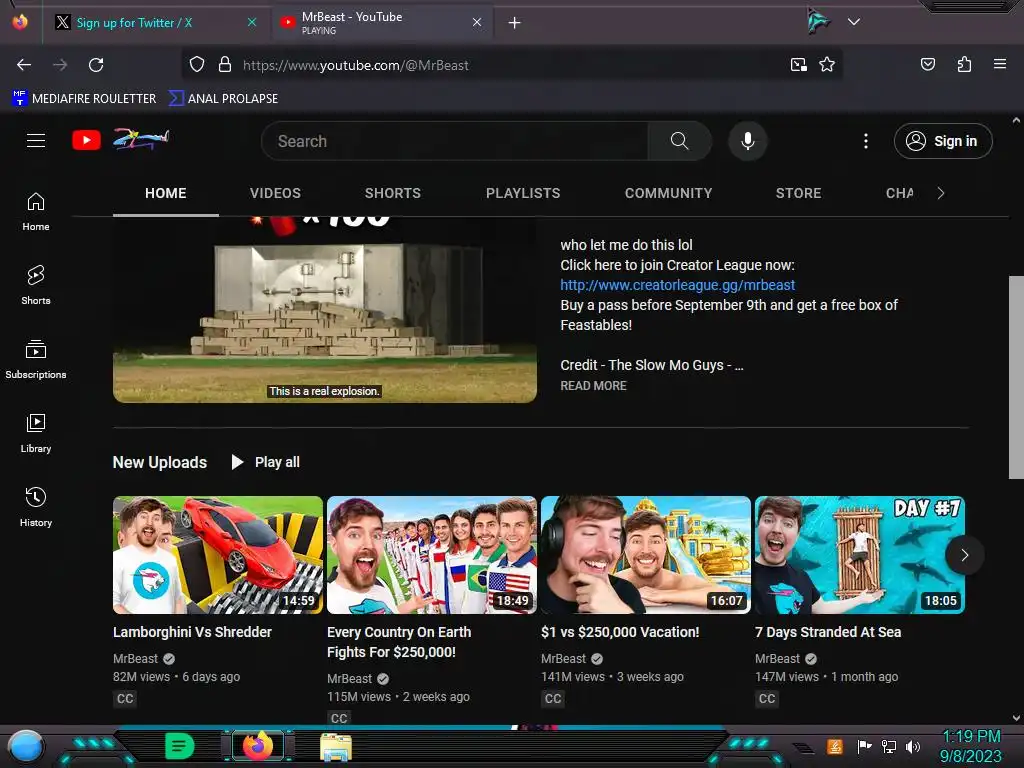Click the taskbar clock 1:19 PM
Screen dimensions: 1024x768
[971, 737]
